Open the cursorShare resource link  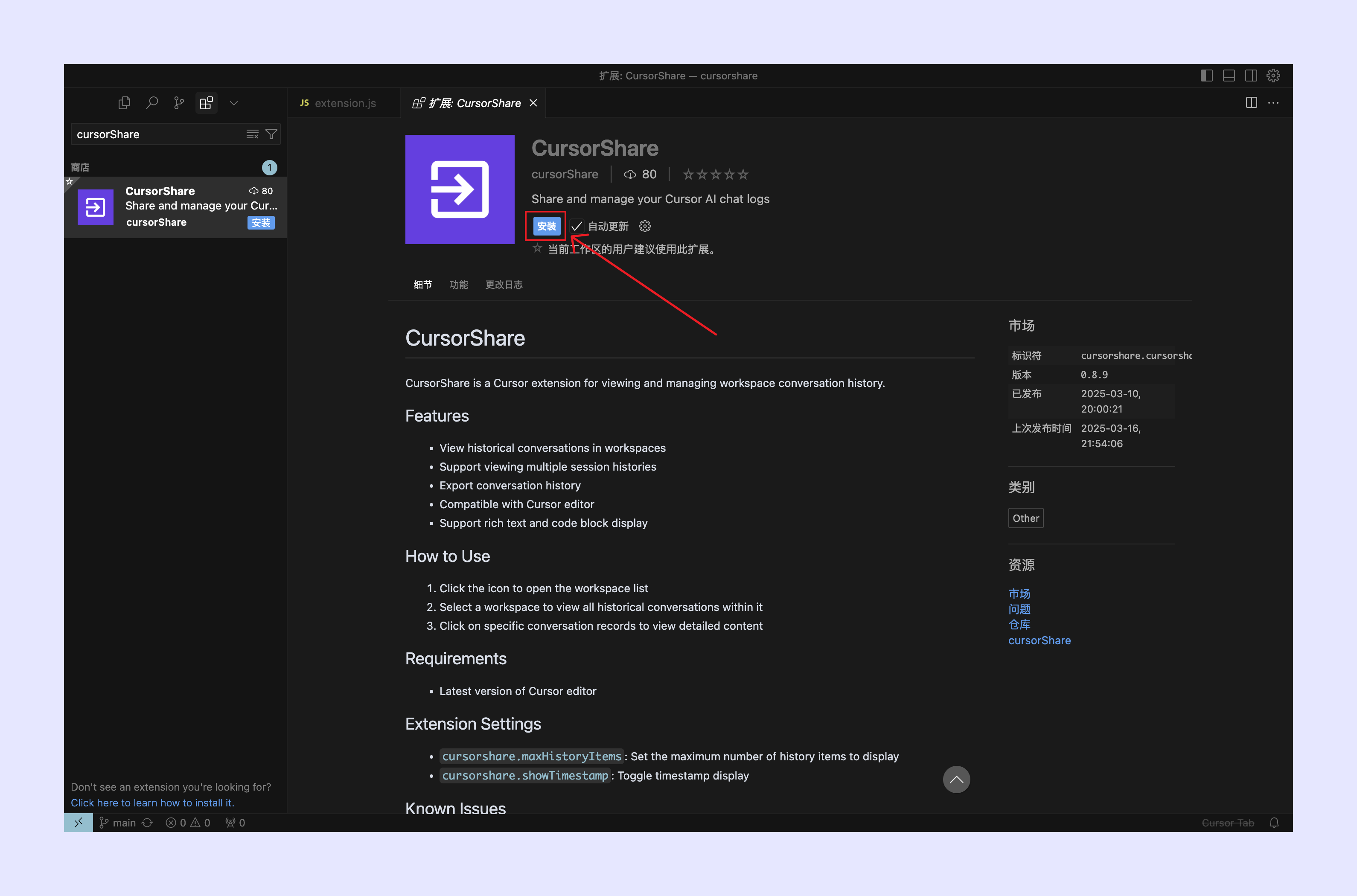(1040, 640)
